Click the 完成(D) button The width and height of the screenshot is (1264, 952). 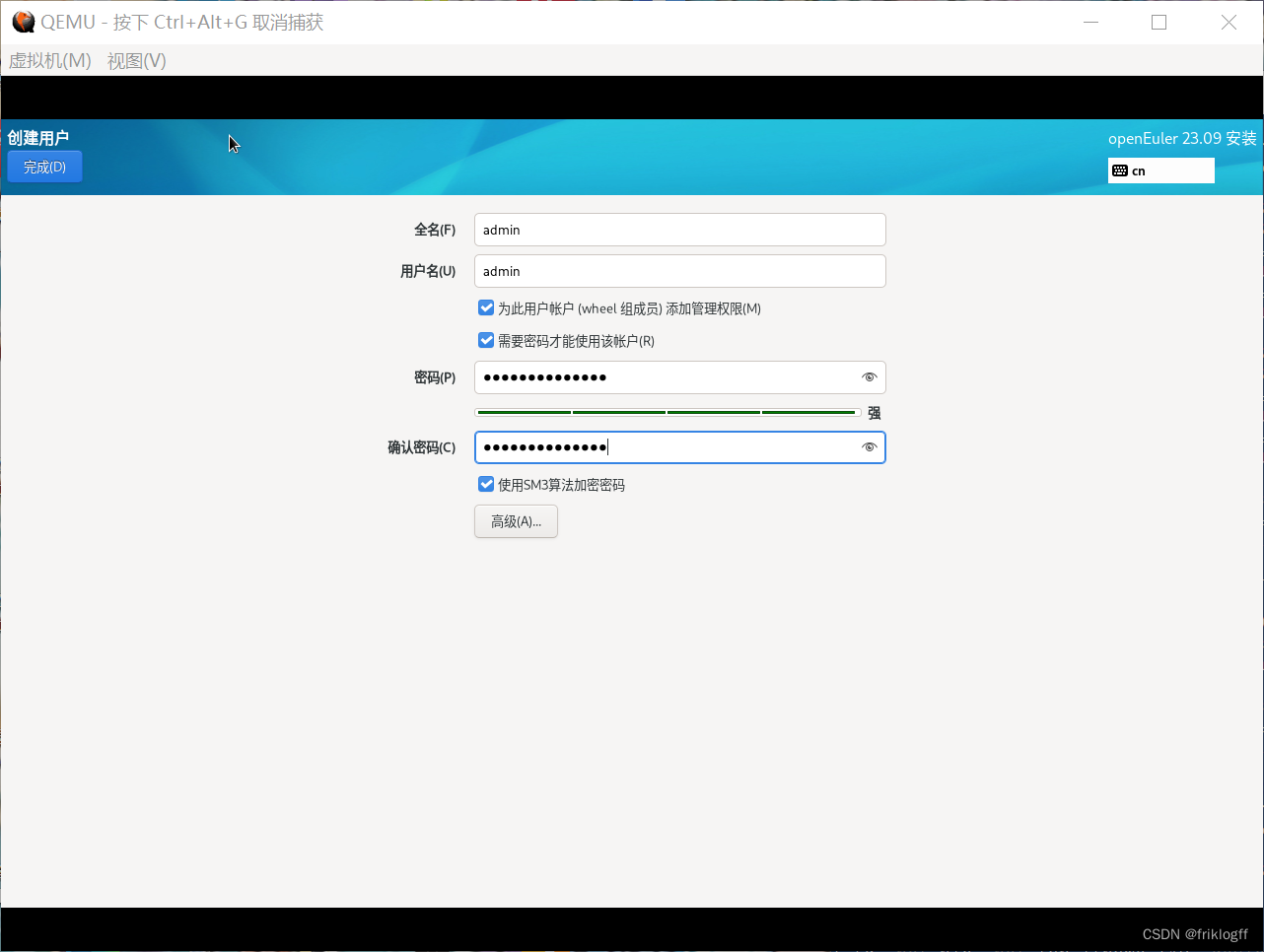(x=44, y=167)
